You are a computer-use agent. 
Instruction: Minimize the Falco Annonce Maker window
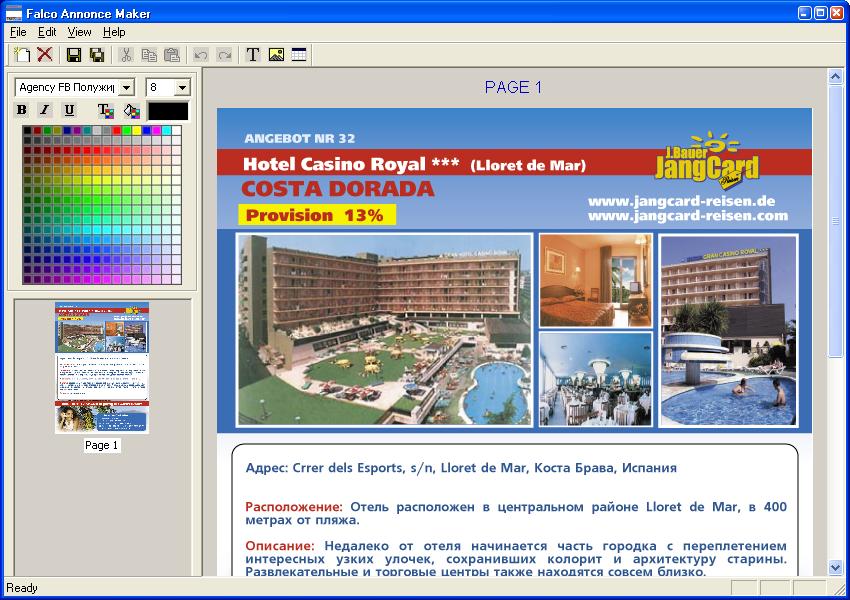[805, 12]
